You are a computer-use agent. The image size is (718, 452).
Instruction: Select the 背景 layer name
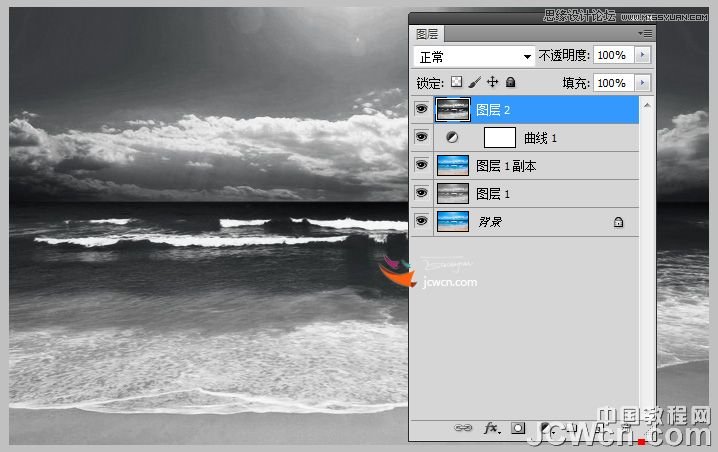click(490, 222)
